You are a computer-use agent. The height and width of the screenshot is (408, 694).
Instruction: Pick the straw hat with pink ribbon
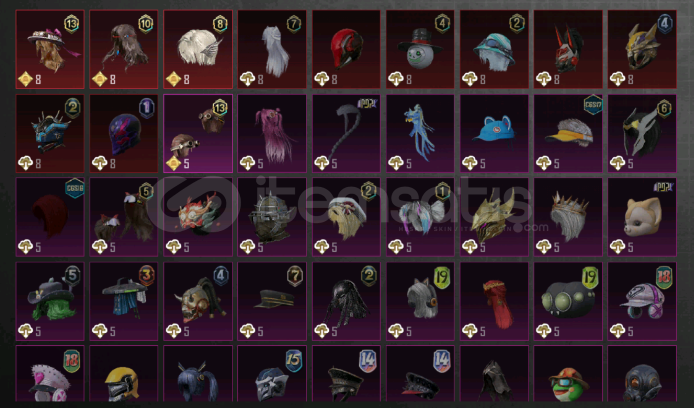(x=50, y=49)
